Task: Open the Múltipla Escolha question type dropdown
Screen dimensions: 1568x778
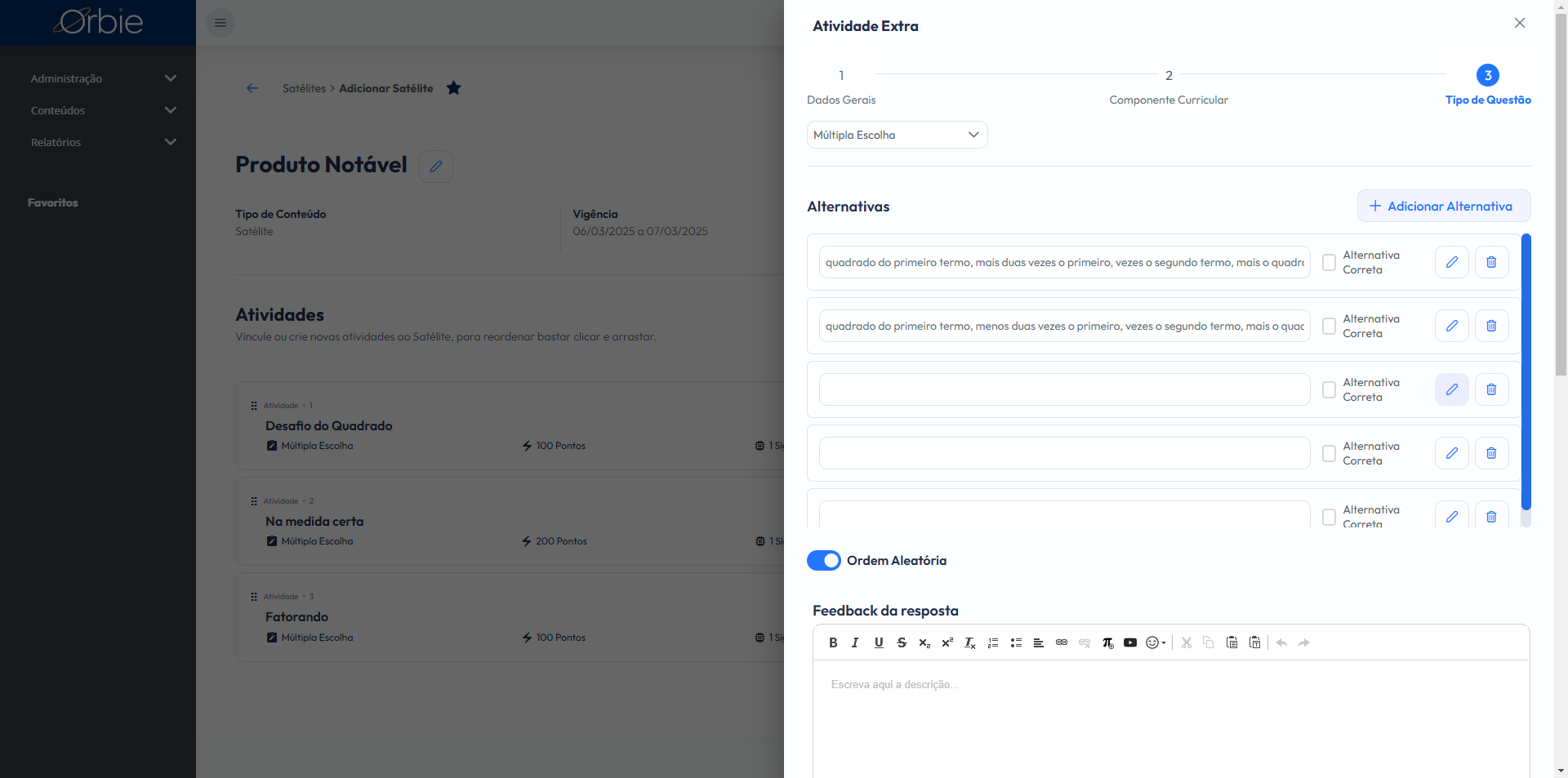Action: point(897,136)
